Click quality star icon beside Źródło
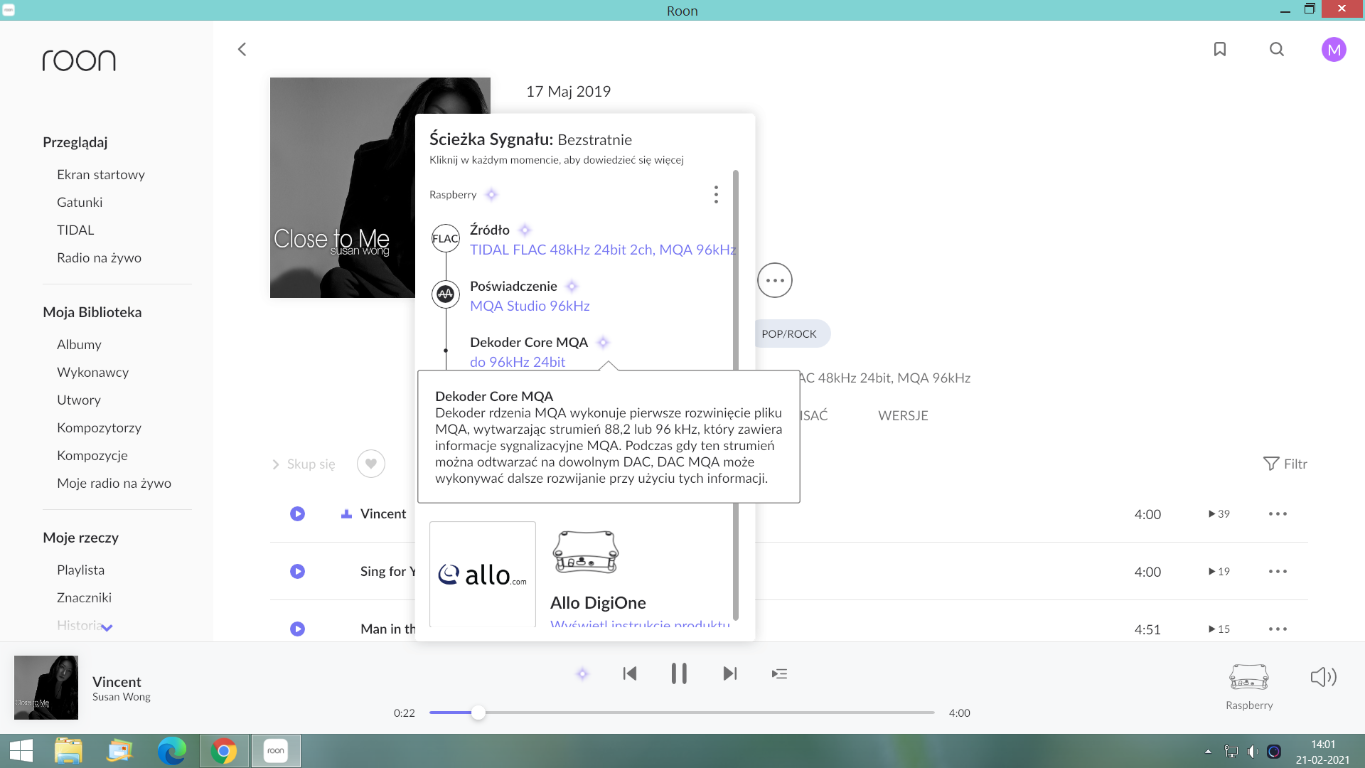The height and width of the screenshot is (768, 1365). 524,230
